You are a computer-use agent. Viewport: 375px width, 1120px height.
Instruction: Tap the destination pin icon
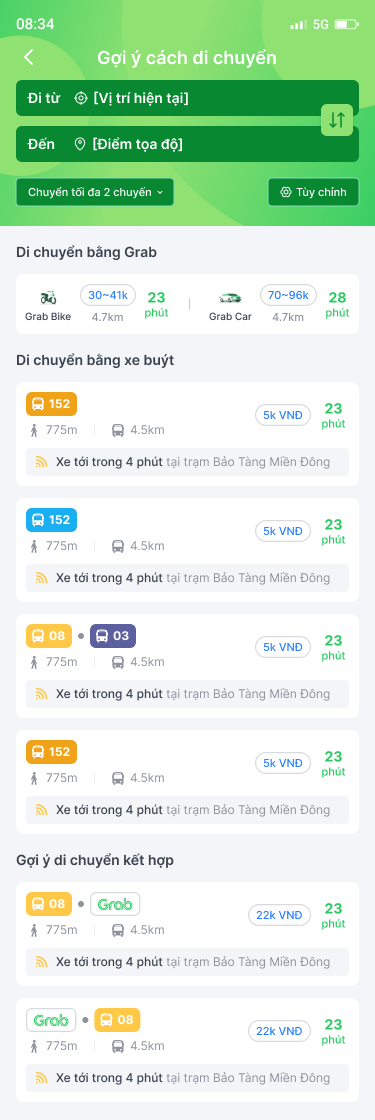pos(80,144)
